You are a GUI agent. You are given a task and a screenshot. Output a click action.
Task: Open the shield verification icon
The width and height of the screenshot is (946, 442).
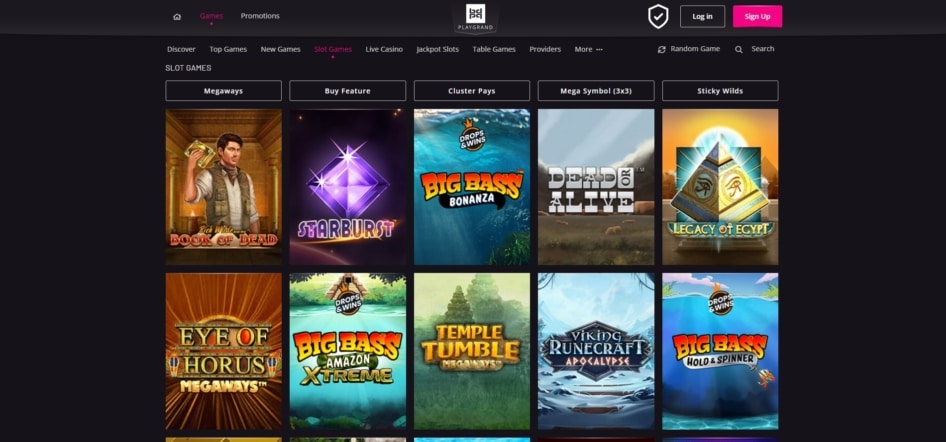click(658, 16)
